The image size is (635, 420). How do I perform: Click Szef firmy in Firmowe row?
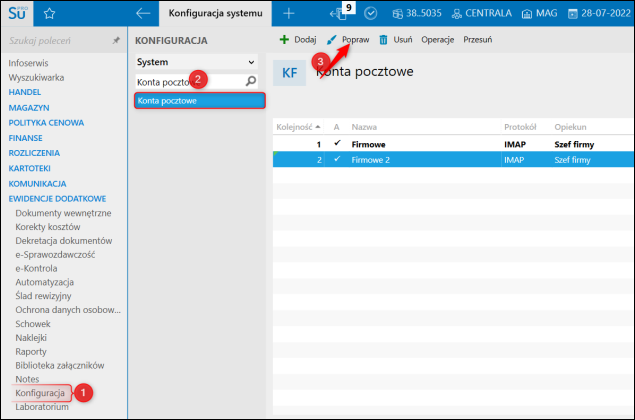pos(574,144)
